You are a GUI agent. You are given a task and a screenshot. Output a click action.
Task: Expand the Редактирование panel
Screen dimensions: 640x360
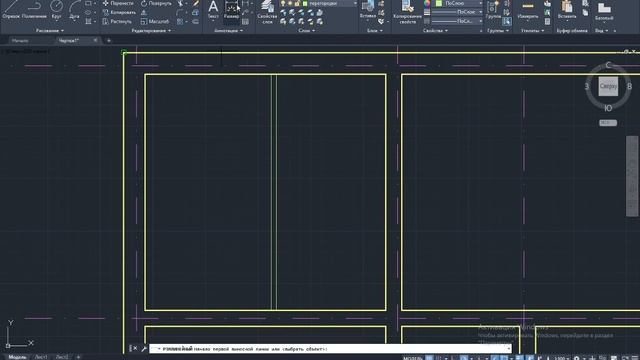point(151,31)
